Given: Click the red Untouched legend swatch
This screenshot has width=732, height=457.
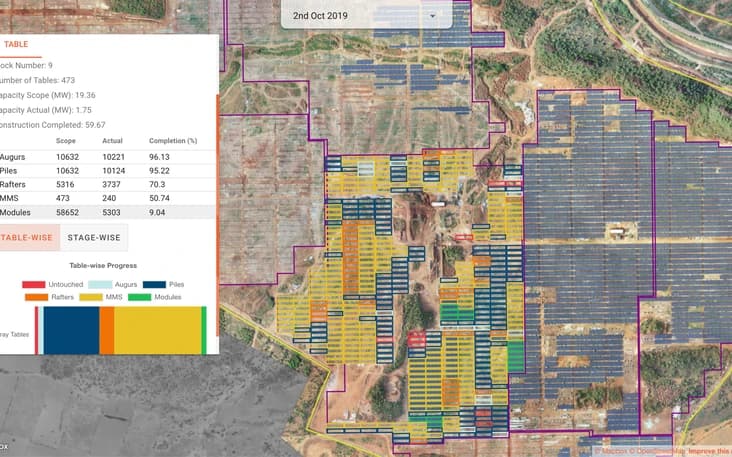Looking at the screenshot, I should point(35,284).
